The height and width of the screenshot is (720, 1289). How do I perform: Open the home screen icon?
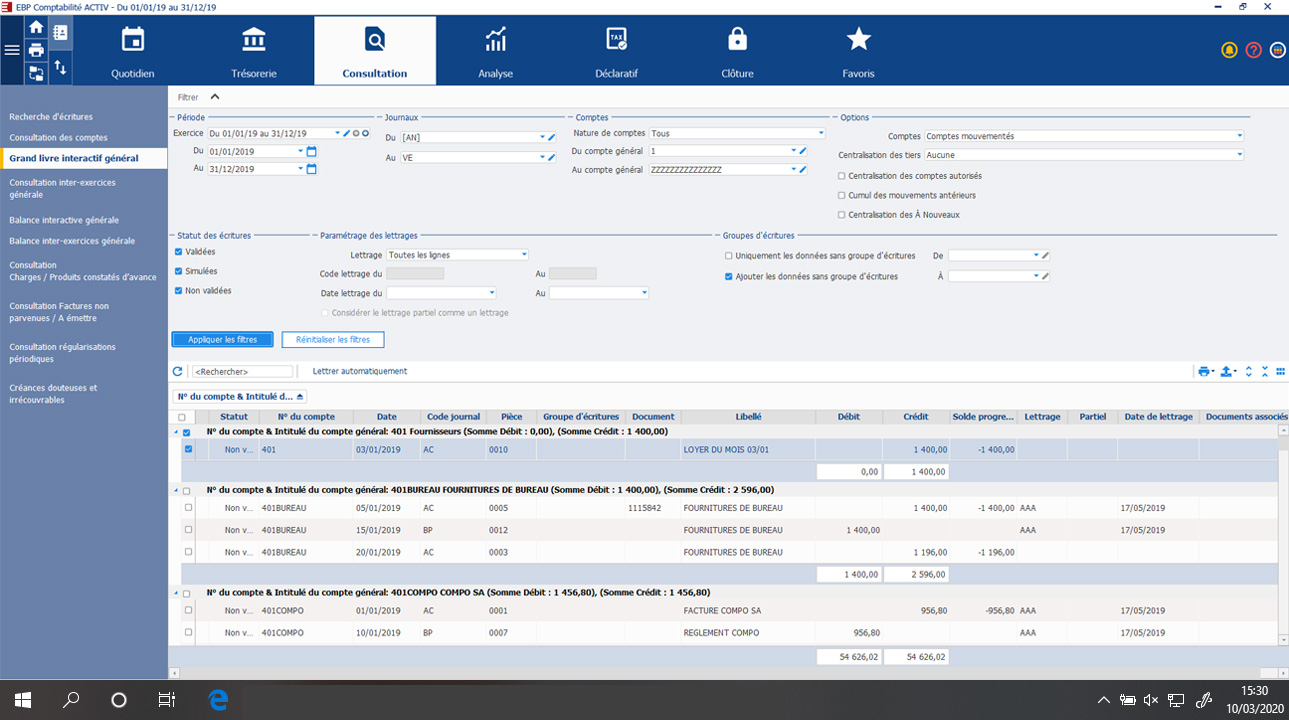(x=36, y=30)
